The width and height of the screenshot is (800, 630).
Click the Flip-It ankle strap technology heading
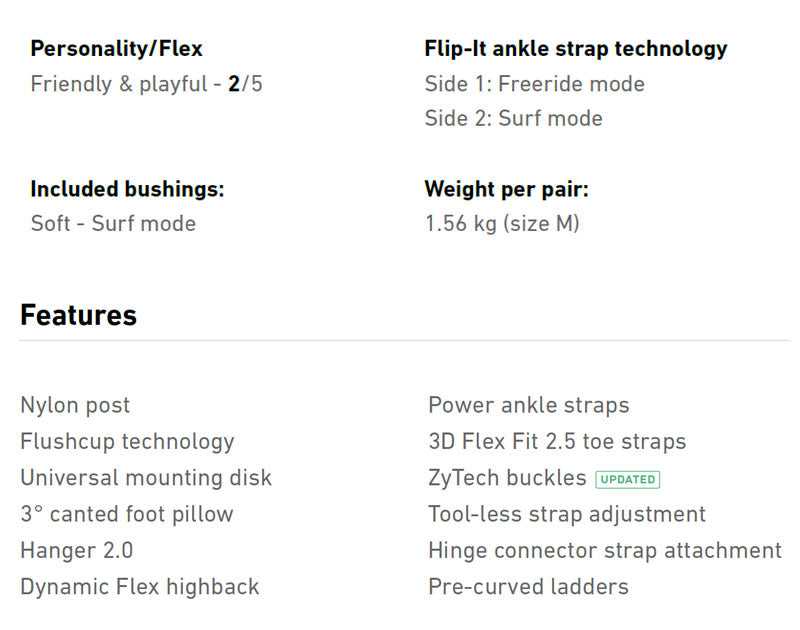pyautogui.click(x=576, y=49)
